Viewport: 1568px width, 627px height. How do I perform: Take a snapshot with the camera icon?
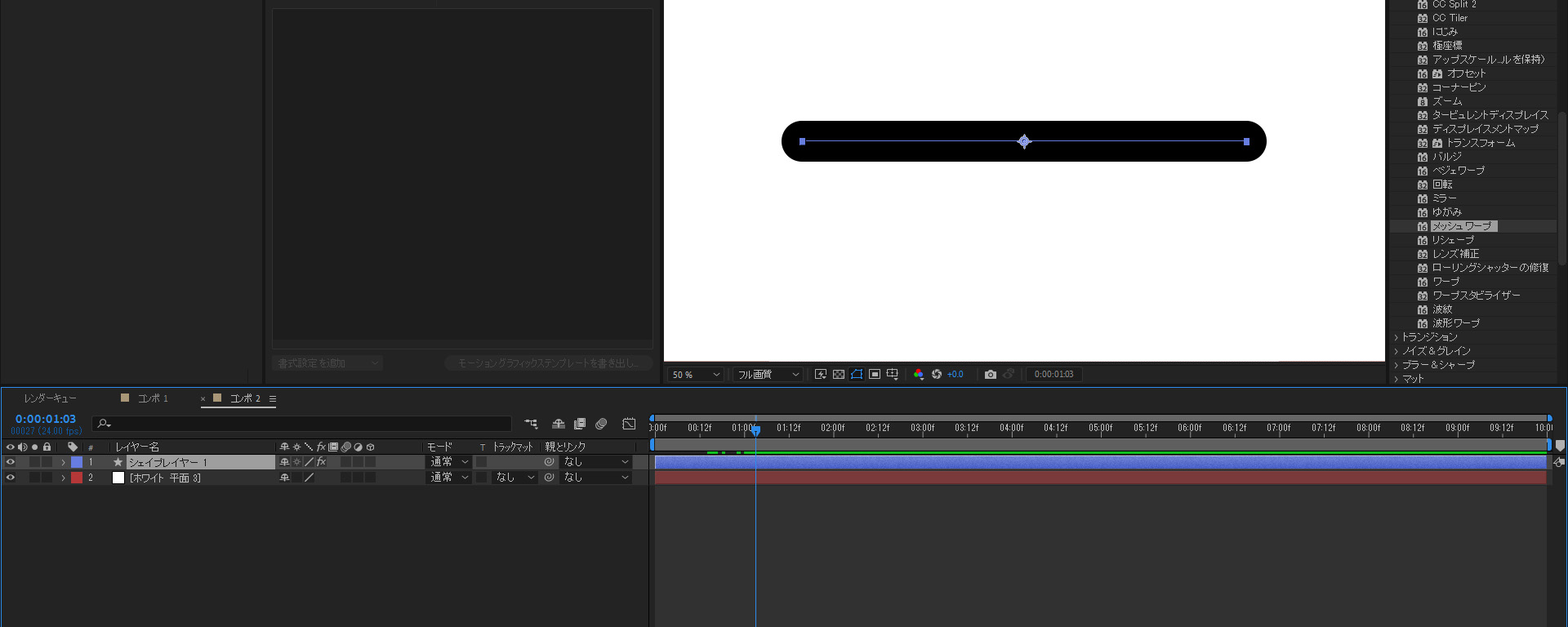click(x=991, y=374)
